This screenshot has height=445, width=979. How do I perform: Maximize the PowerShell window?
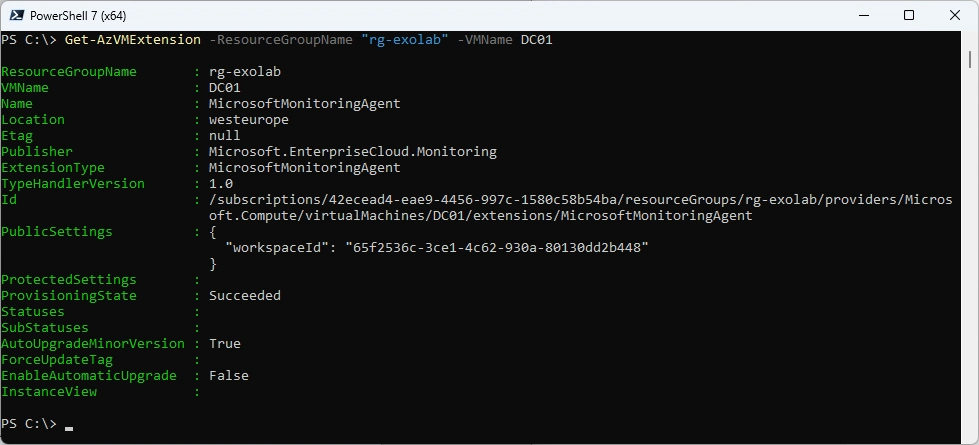pos(908,15)
